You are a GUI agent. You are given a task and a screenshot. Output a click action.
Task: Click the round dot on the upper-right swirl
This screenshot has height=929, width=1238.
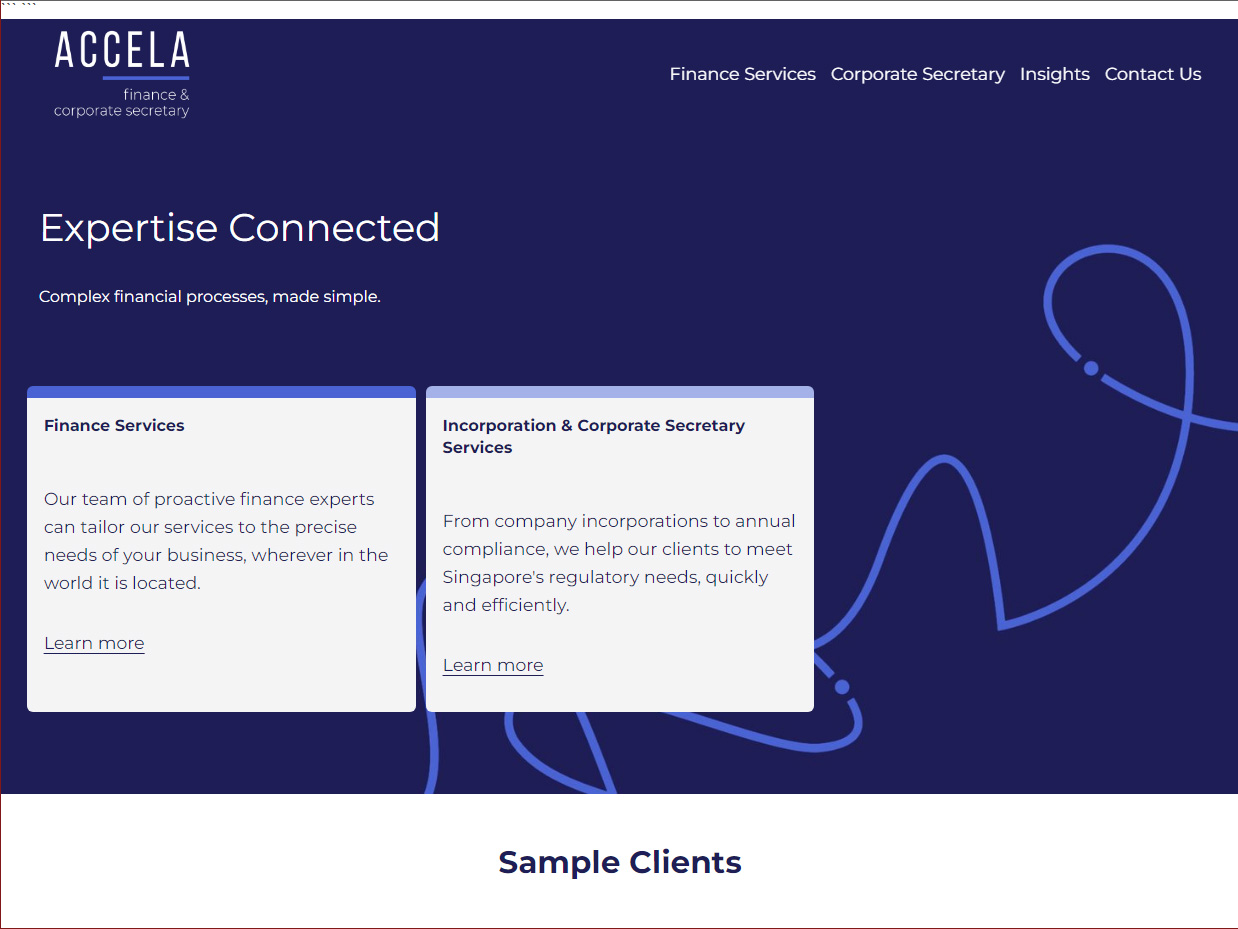tap(1091, 368)
